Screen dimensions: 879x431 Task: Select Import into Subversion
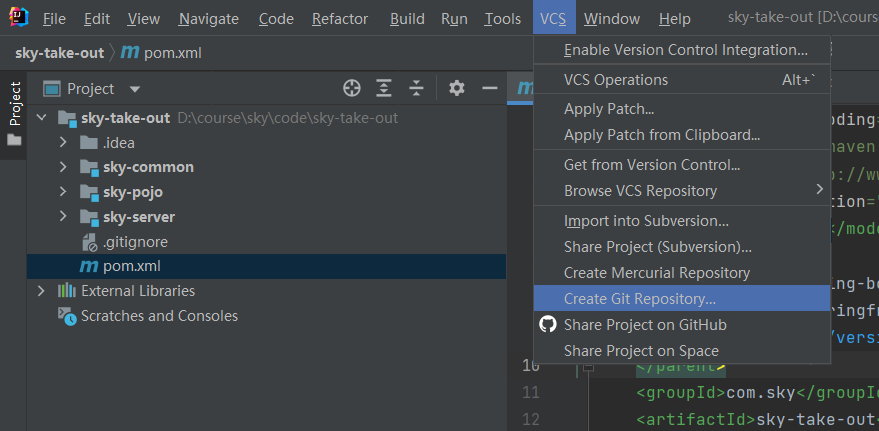[682, 221]
